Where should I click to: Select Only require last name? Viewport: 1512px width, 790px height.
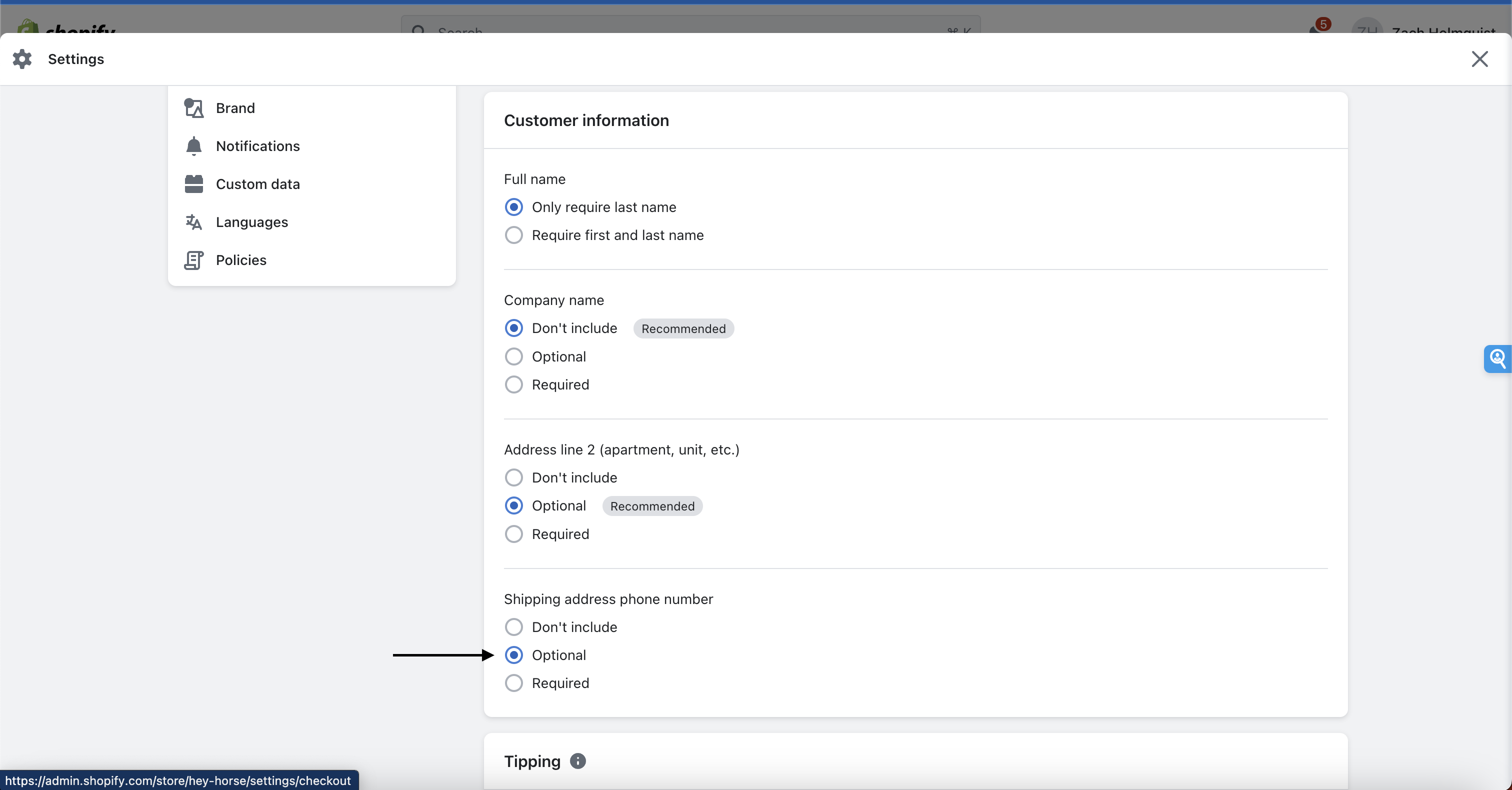[513, 207]
